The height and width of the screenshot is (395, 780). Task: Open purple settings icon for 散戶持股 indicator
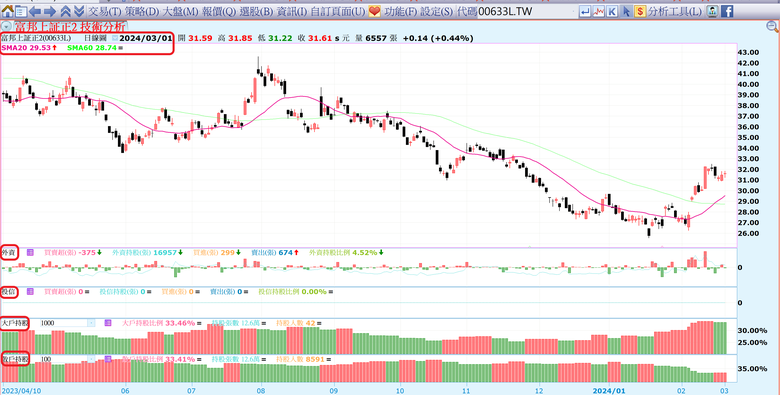[x=108, y=359]
